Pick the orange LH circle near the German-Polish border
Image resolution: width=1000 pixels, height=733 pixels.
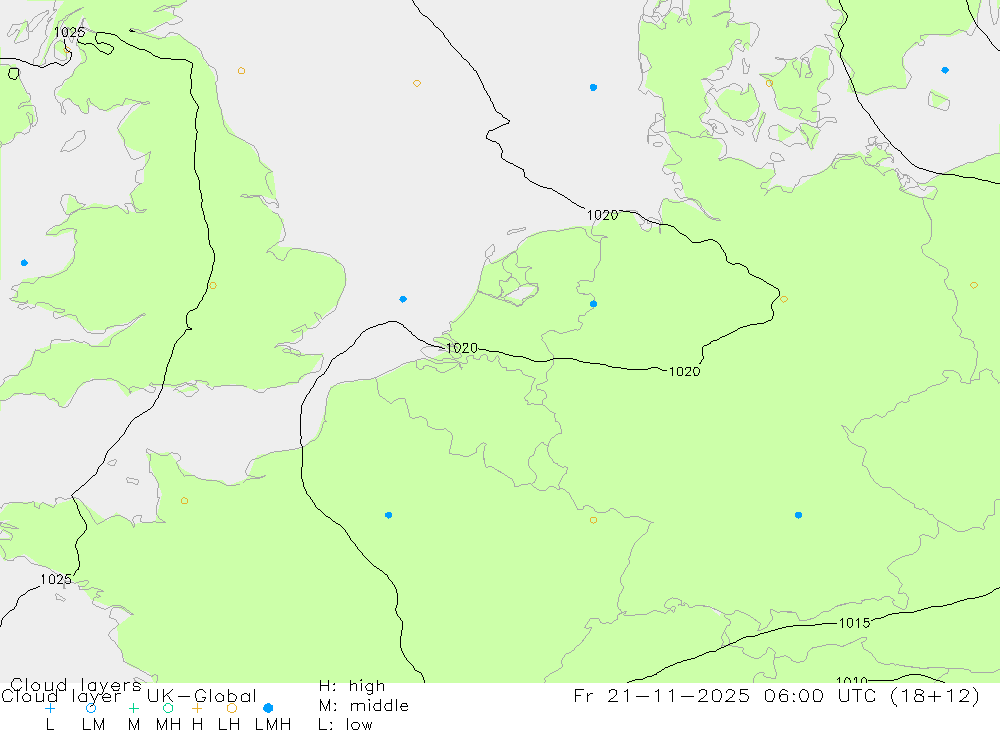click(x=974, y=285)
